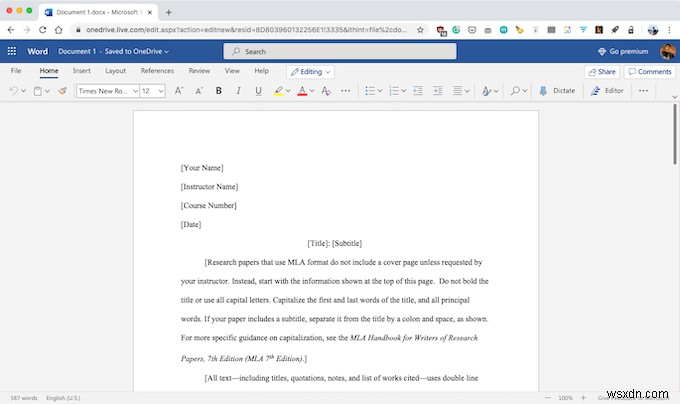Click the Share button
This screenshot has height=404, width=680.
[602, 72]
